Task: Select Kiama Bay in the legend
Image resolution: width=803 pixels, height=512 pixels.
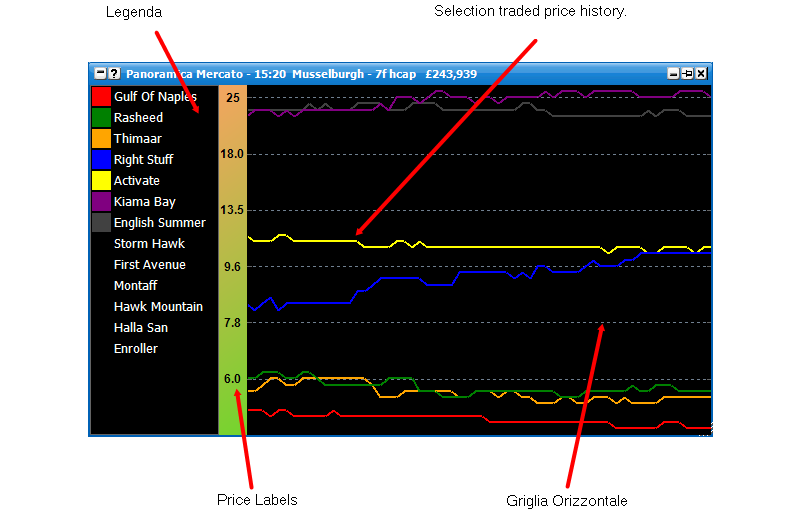Action: pyautogui.click(x=144, y=202)
